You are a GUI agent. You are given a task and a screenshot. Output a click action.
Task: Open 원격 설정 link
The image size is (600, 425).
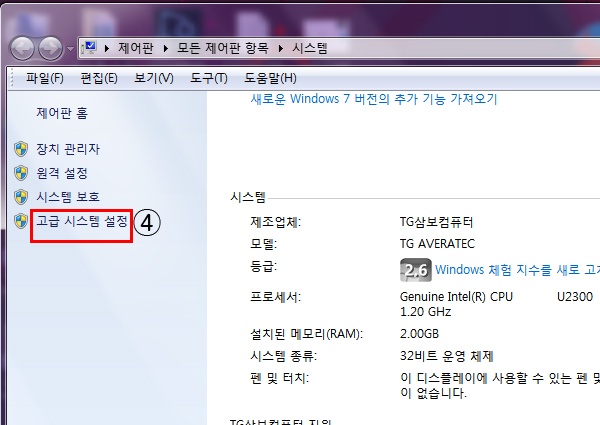62,173
